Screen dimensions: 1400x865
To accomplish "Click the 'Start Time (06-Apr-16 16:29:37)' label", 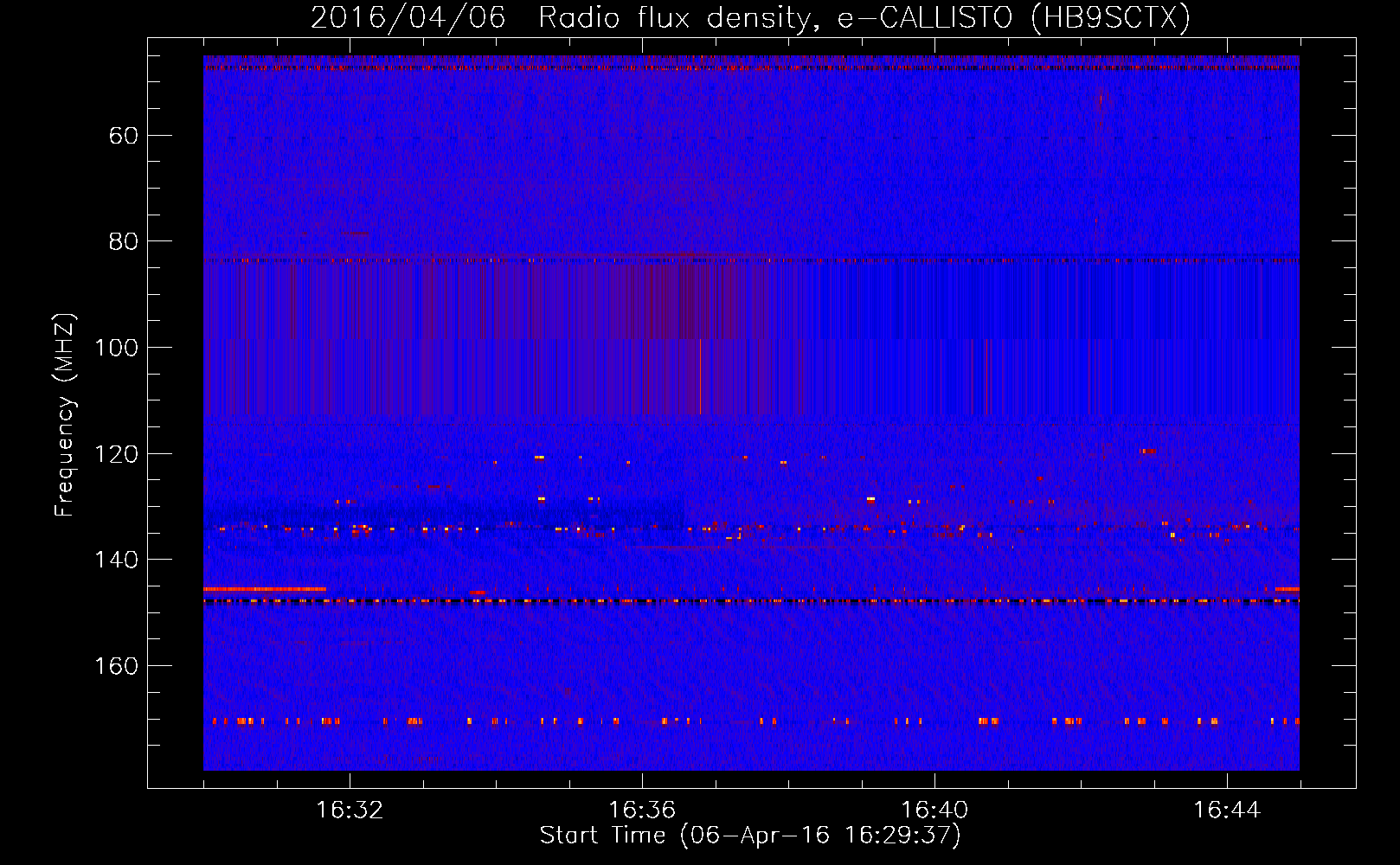I will click(x=750, y=836).
